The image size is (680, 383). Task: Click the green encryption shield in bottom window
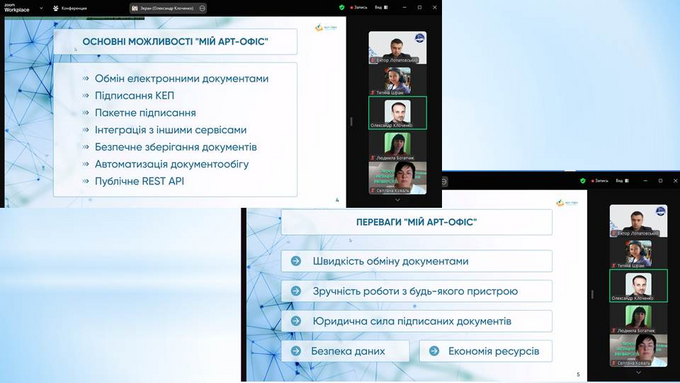tap(583, 181)
